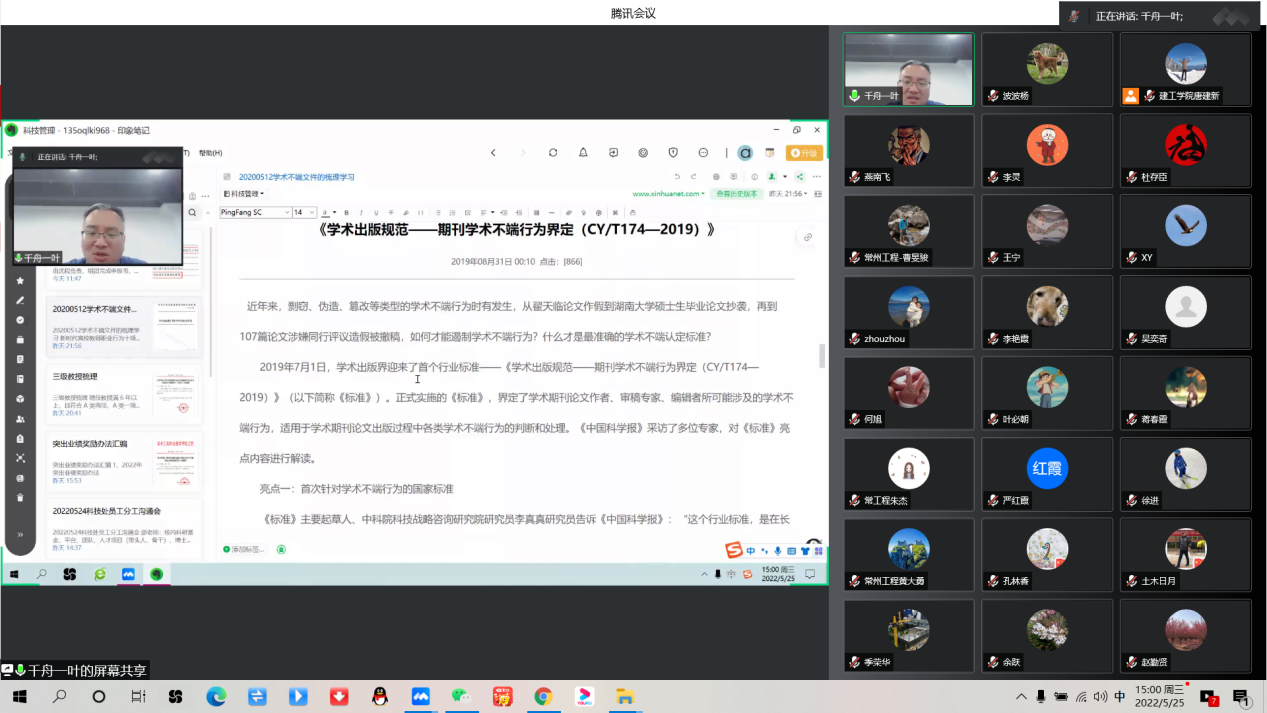Image resolution: width=1267 pixels, height=713 pixels.
Task: Open Google Chrome from the taskbar
Action: tap(543, 696)
